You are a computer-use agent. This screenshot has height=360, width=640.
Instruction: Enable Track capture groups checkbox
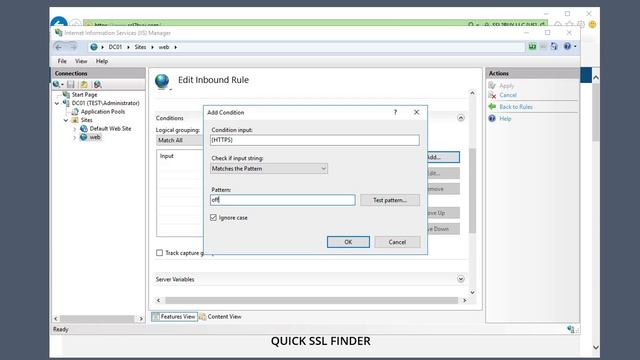coord(160,253)
